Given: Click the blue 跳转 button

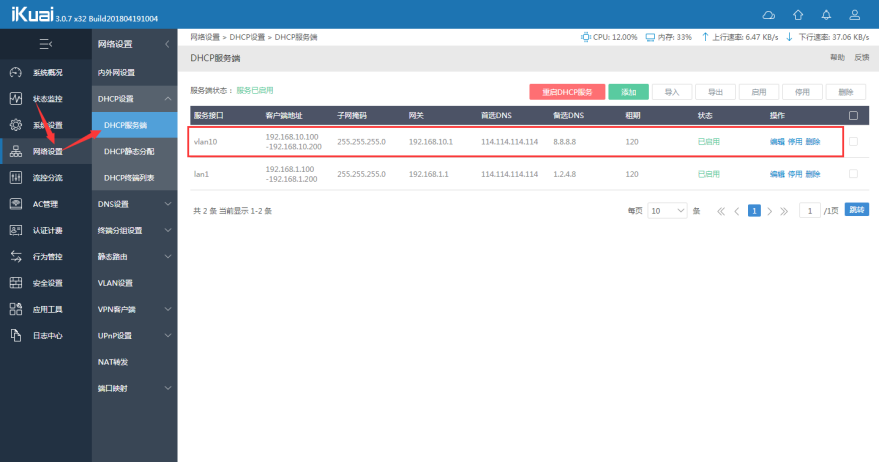Looking at the screenshot, I should point(857,210).
